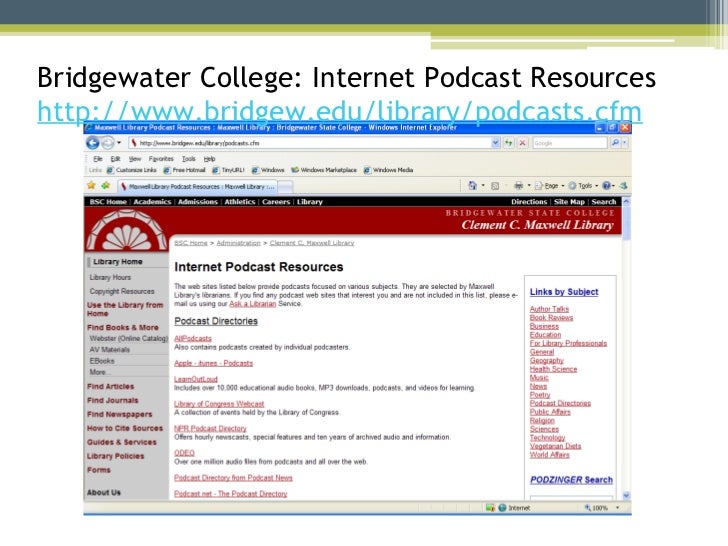Click BSC Home in top navigation
This screenshot has width=728, height=546.
click(108, 202)
